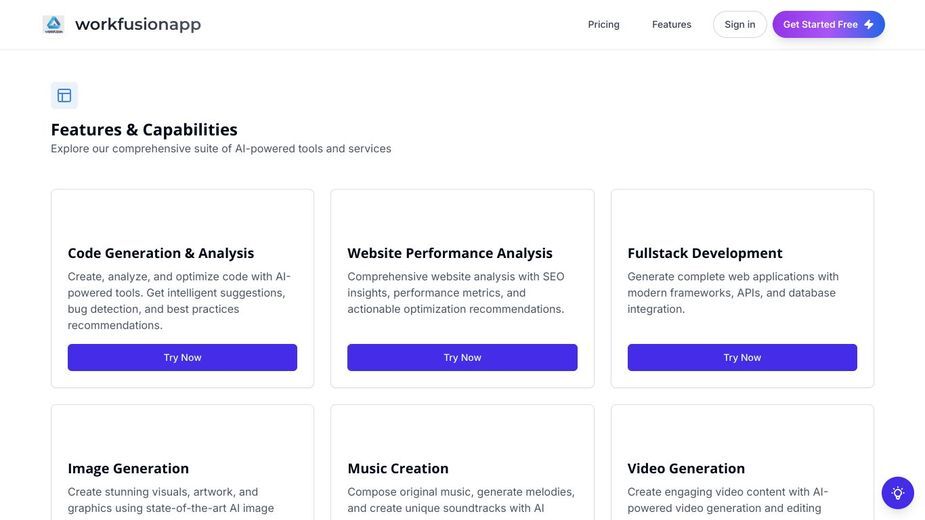This screenshot has height=520, width=925.
Task: Open the Video Generation card
Action: pyautogui.click(x=742, y=463)
